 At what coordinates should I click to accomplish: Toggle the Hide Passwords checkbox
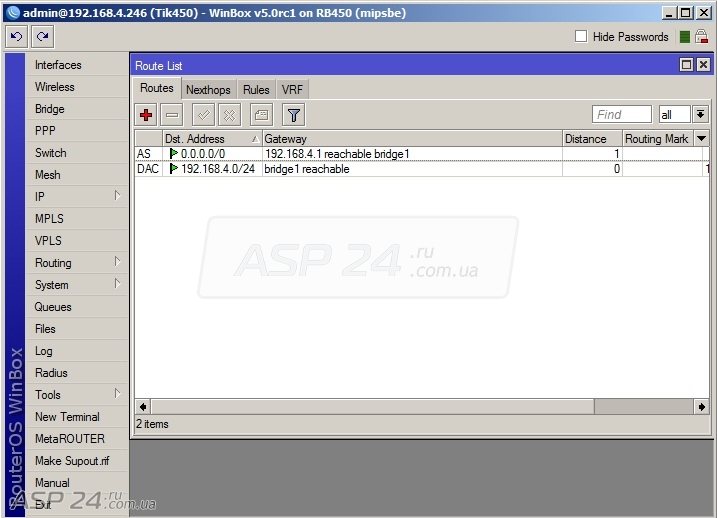581,36
